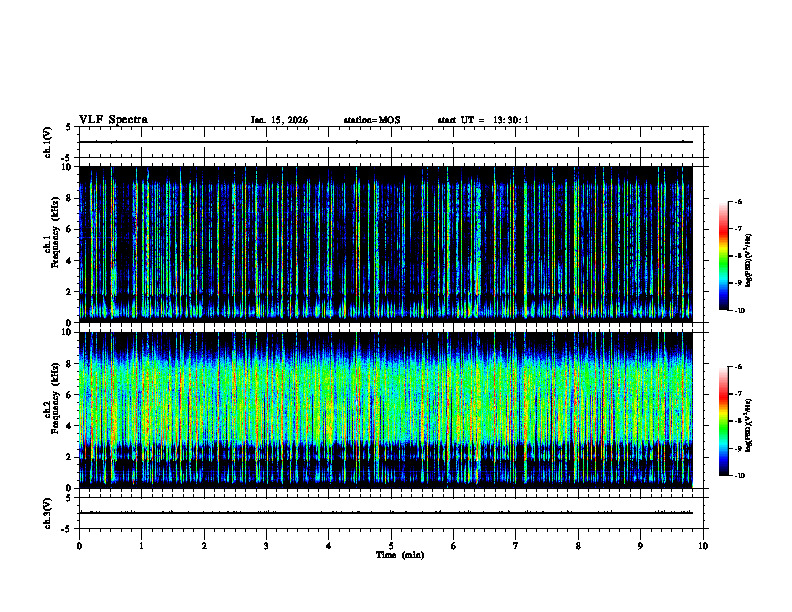
Task: Click the "Jan. 15, 2026" date text
Action: [x=279, y=120]
